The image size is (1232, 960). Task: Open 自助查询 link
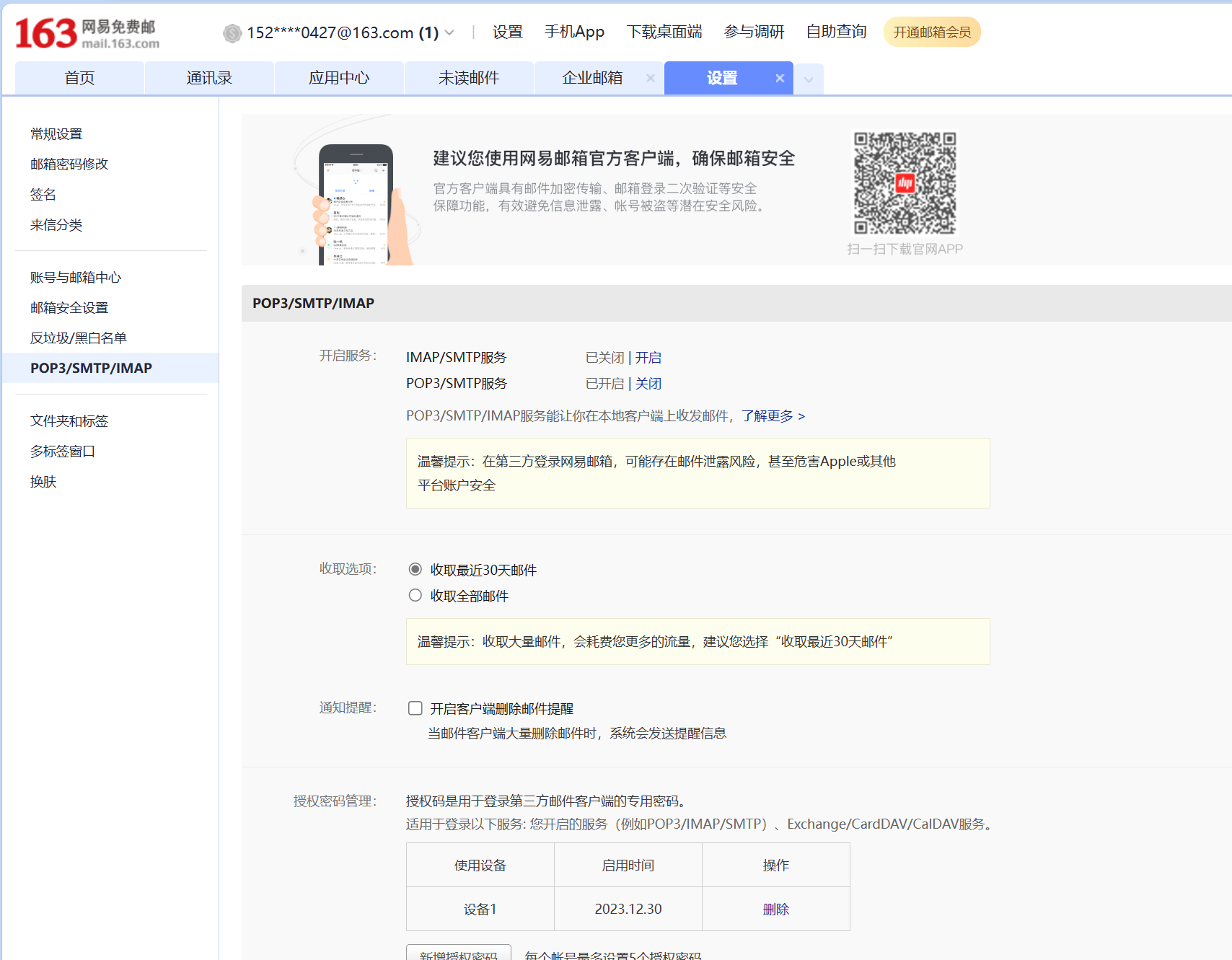(x=836, y=32)
